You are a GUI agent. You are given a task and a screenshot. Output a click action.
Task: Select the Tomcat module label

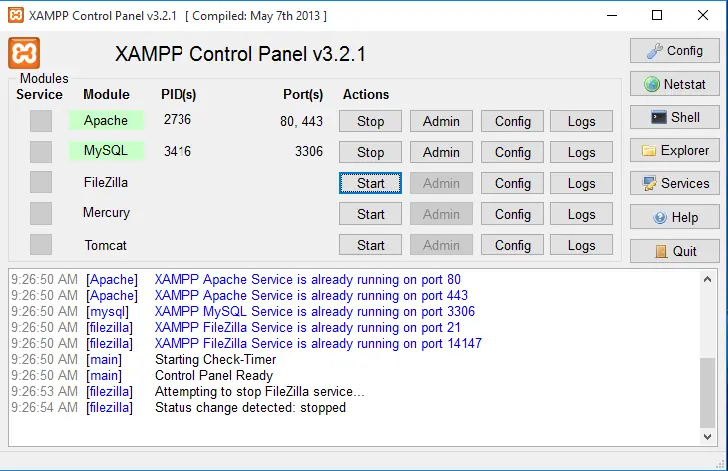(105, 245)
